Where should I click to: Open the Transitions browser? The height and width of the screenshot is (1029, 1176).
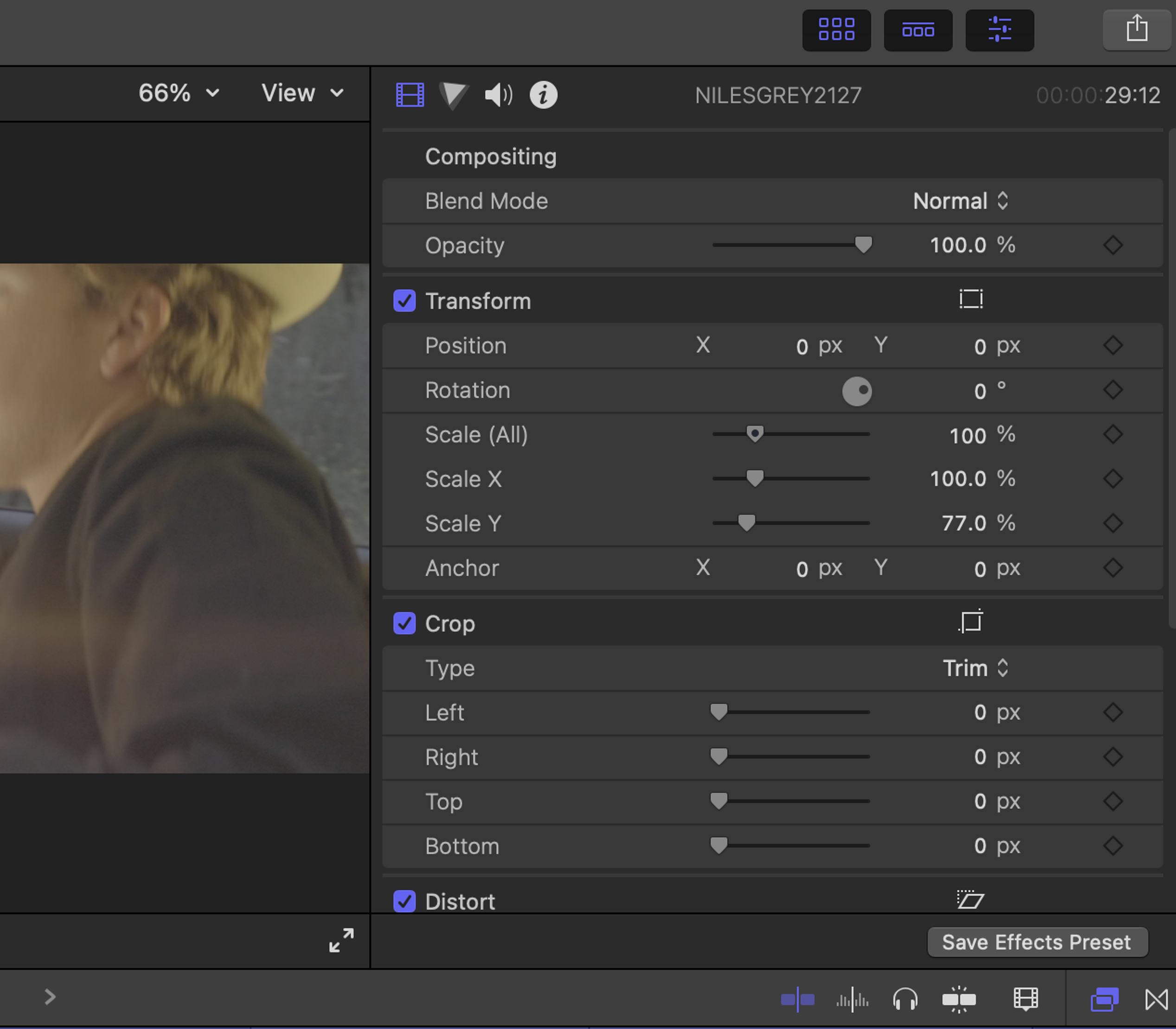[1157, 1000]
